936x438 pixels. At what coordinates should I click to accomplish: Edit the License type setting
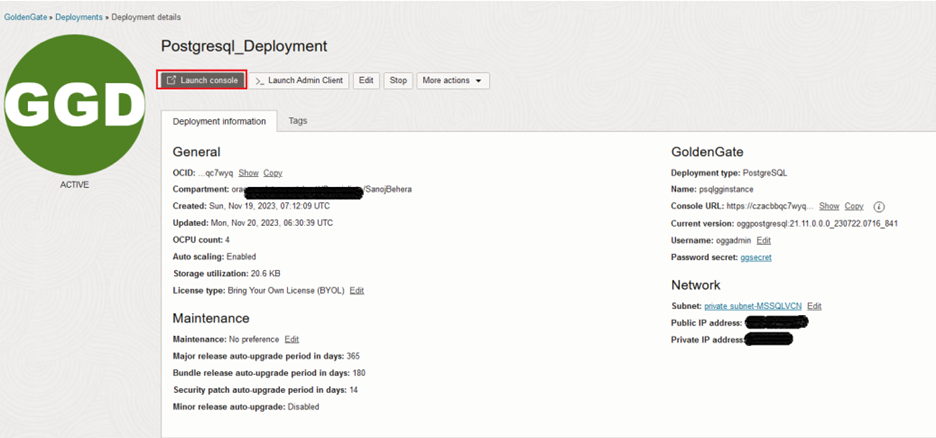point(356,291)
